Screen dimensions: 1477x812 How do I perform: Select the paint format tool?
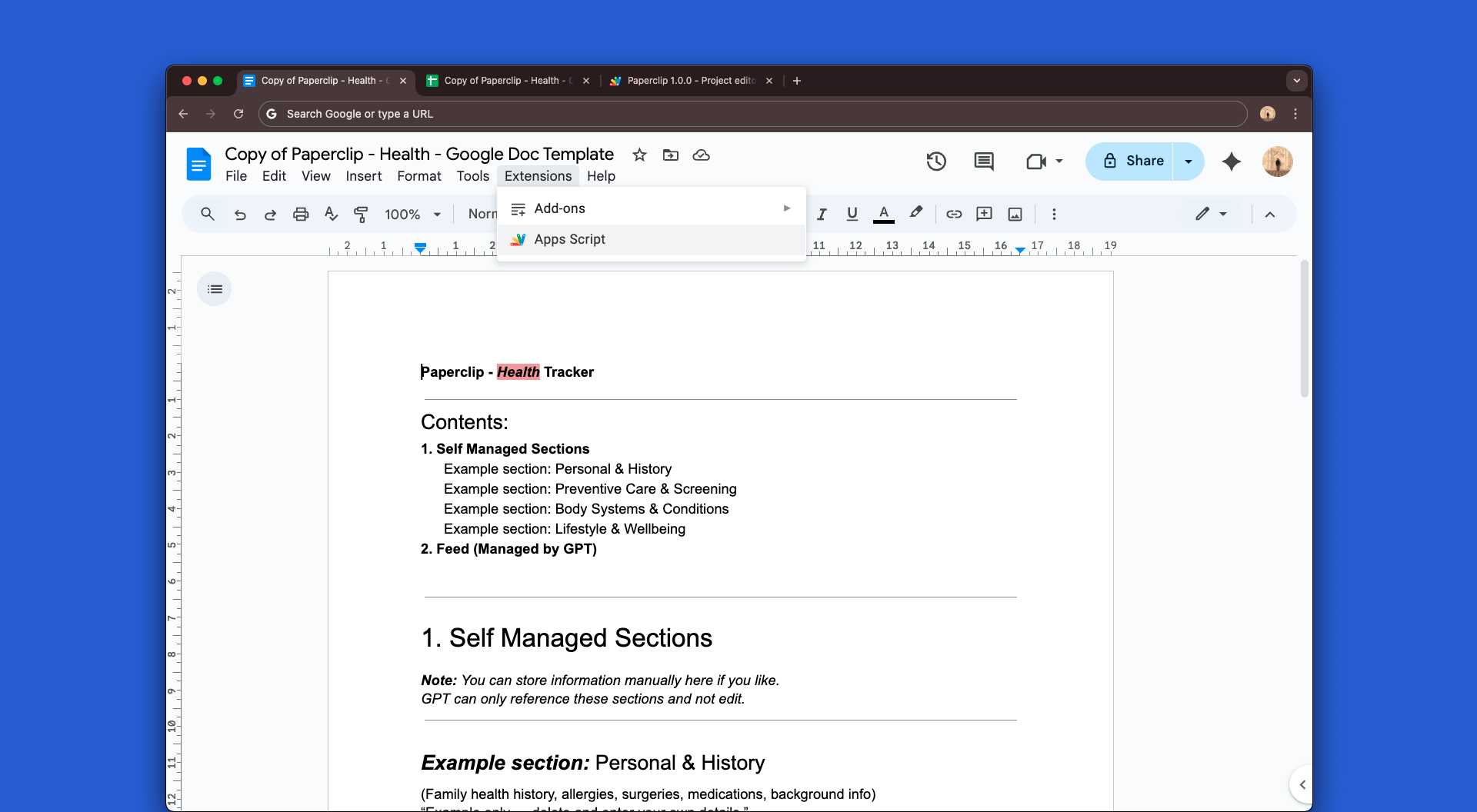coord(361,214)
